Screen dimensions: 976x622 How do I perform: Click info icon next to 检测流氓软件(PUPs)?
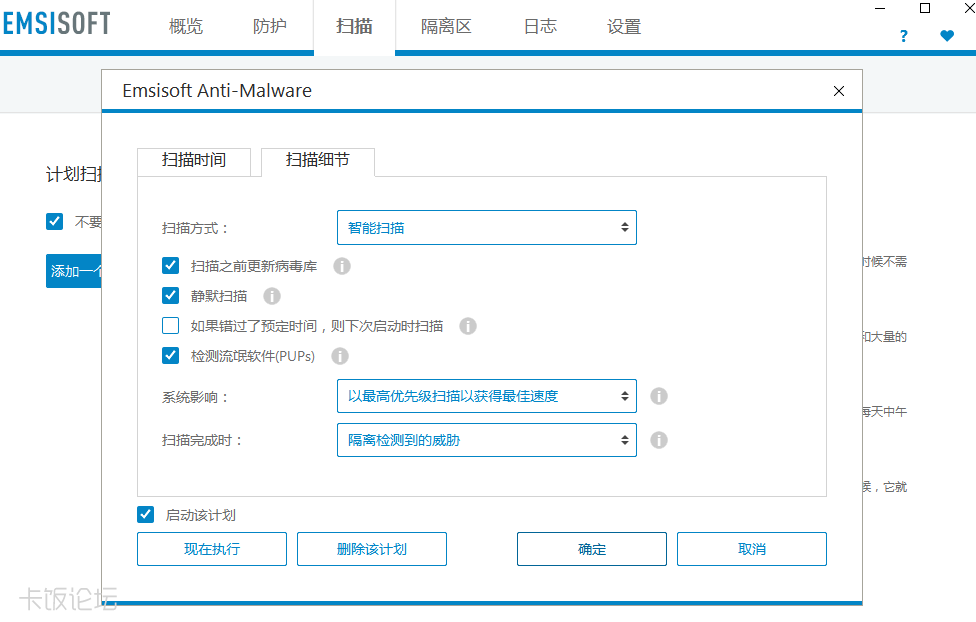tap(340, 356)
